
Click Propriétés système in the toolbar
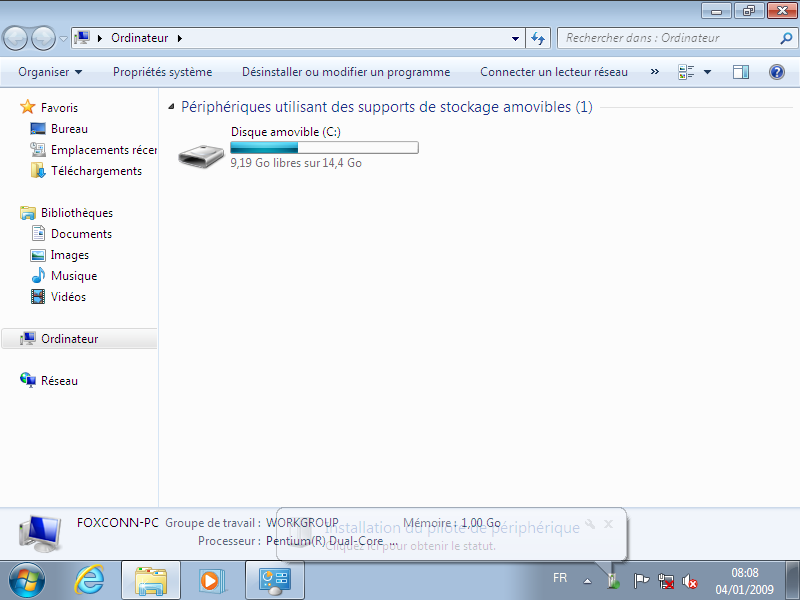pos(162,72)
